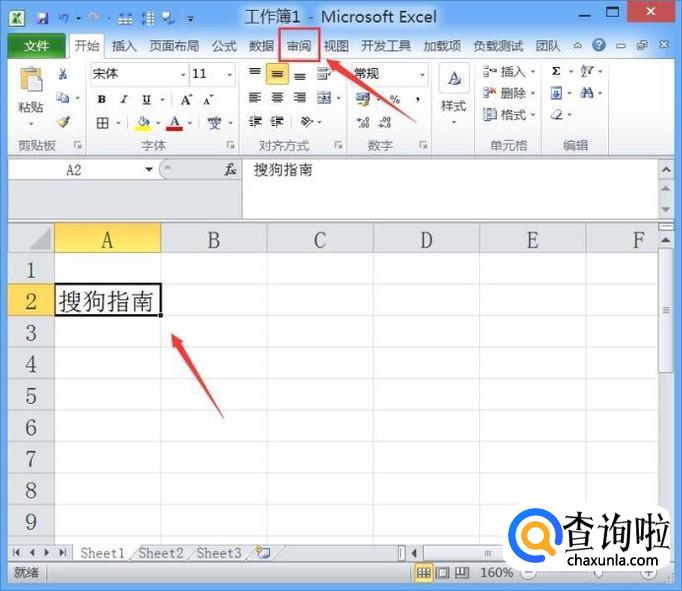Click the Excel Help question icon
682x591 pixels.
pyautogui.click(x=599, y=45)
